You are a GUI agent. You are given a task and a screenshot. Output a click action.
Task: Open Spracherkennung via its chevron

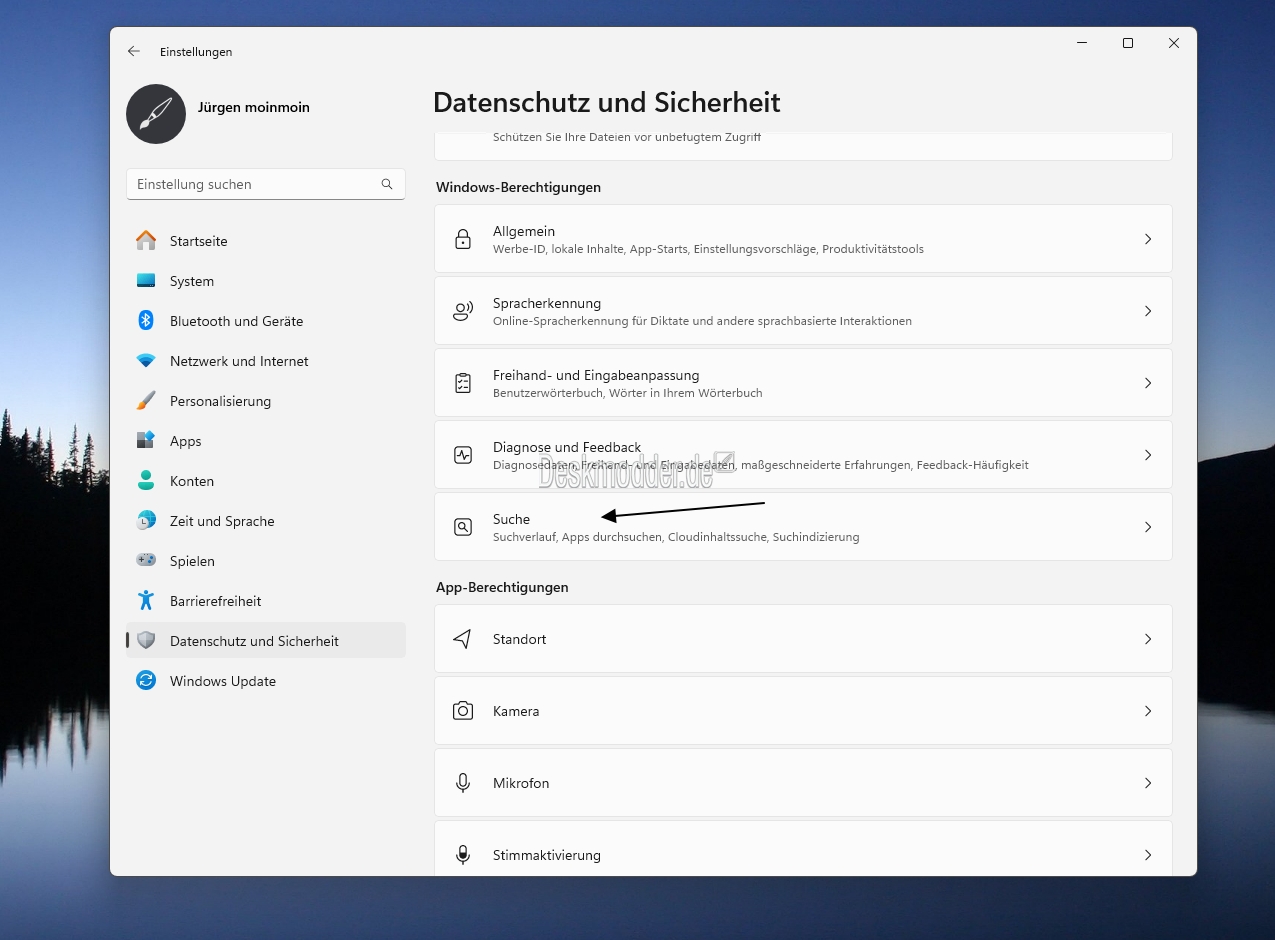[x=1148, y=311]
